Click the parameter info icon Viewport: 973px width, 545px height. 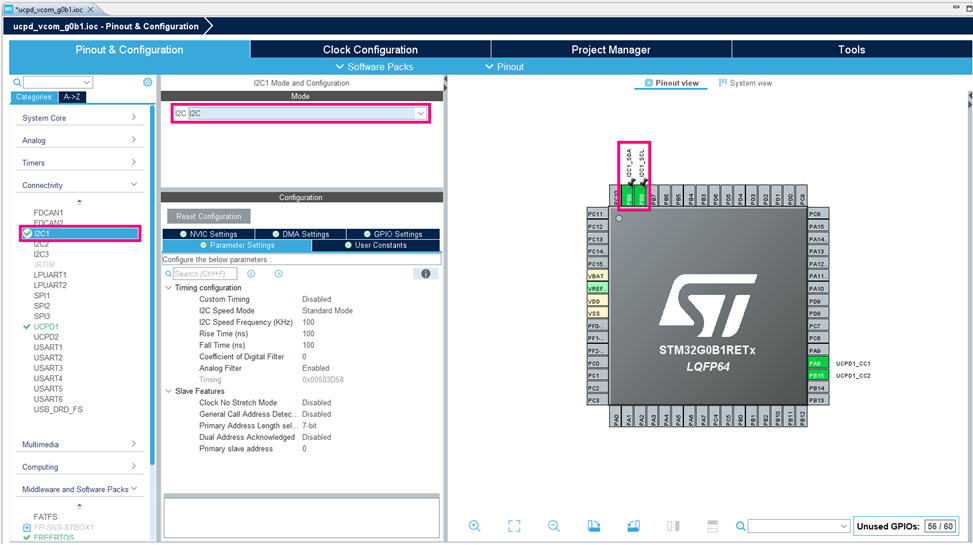pos(426,274)
